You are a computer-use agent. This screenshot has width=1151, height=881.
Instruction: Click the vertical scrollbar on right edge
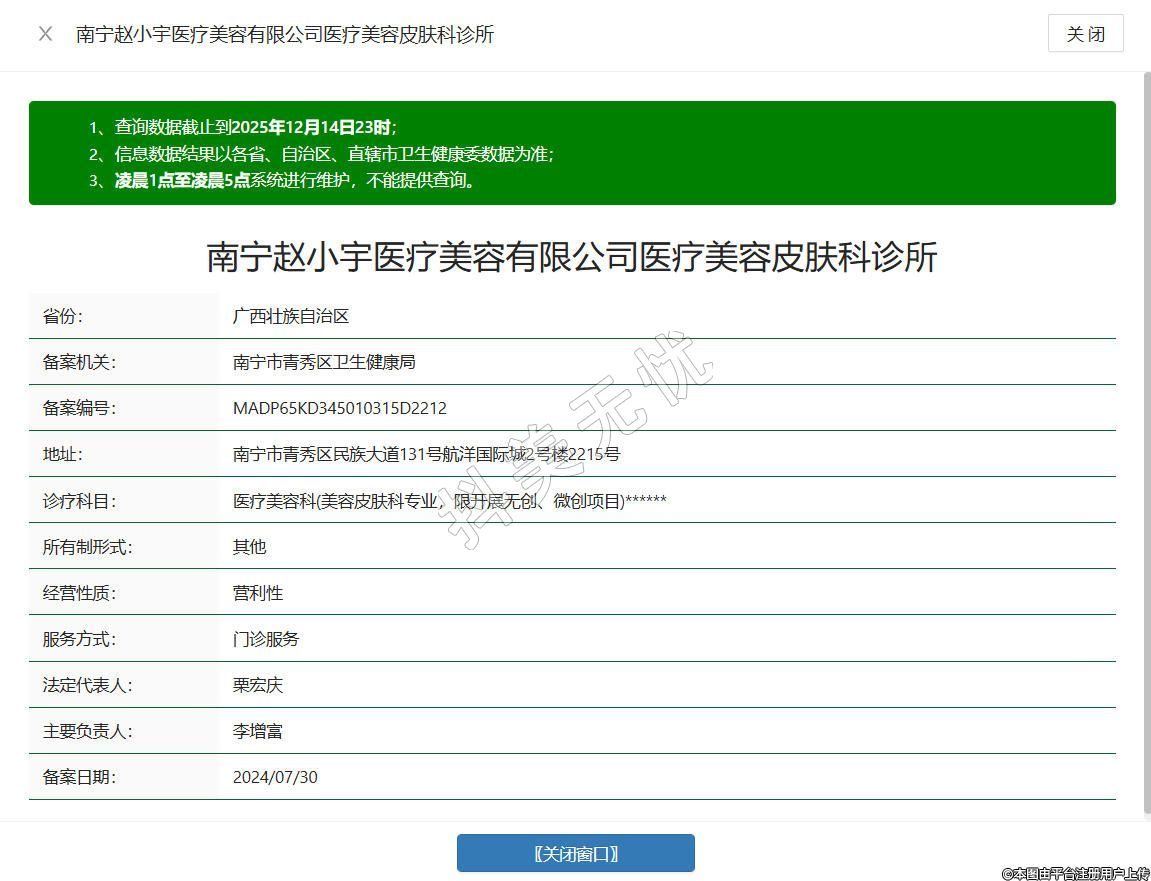point(1146,440)
